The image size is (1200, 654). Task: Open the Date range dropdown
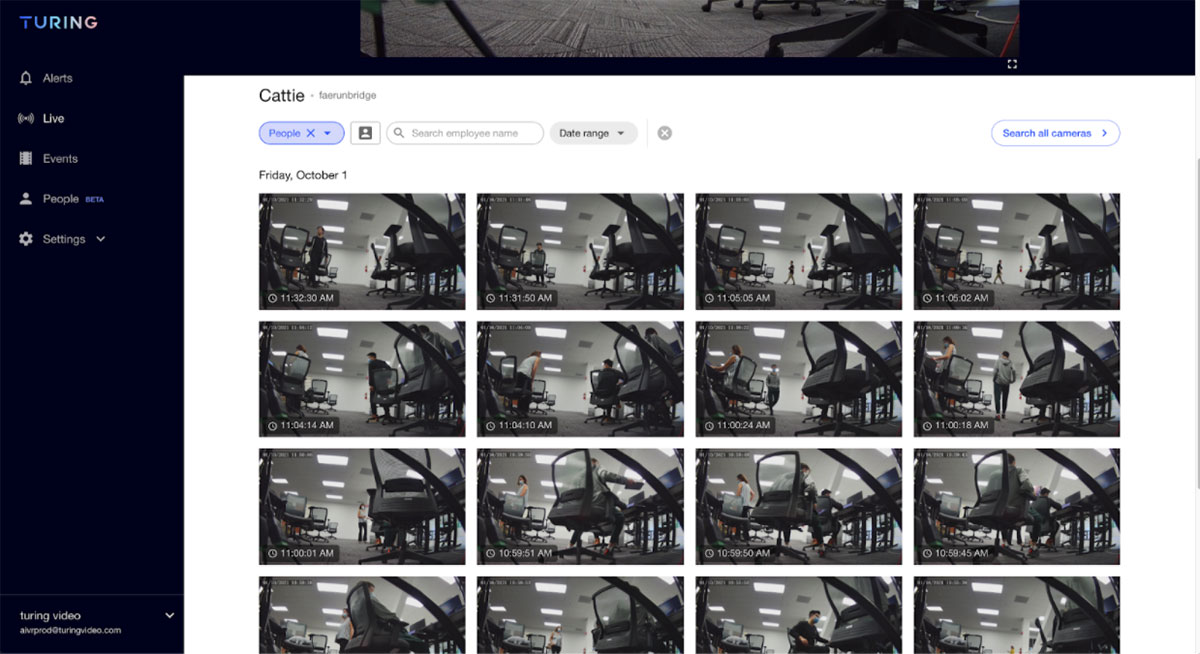[x=593, y=133]
